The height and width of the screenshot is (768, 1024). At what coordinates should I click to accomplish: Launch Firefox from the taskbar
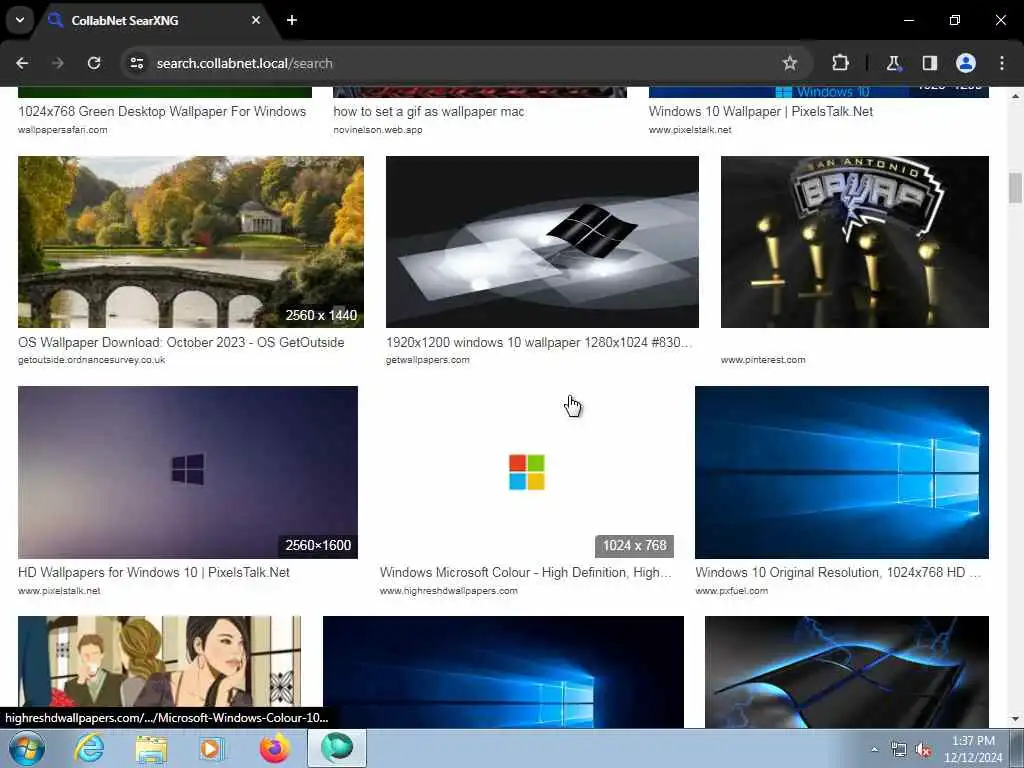click(x=274, y=748)
